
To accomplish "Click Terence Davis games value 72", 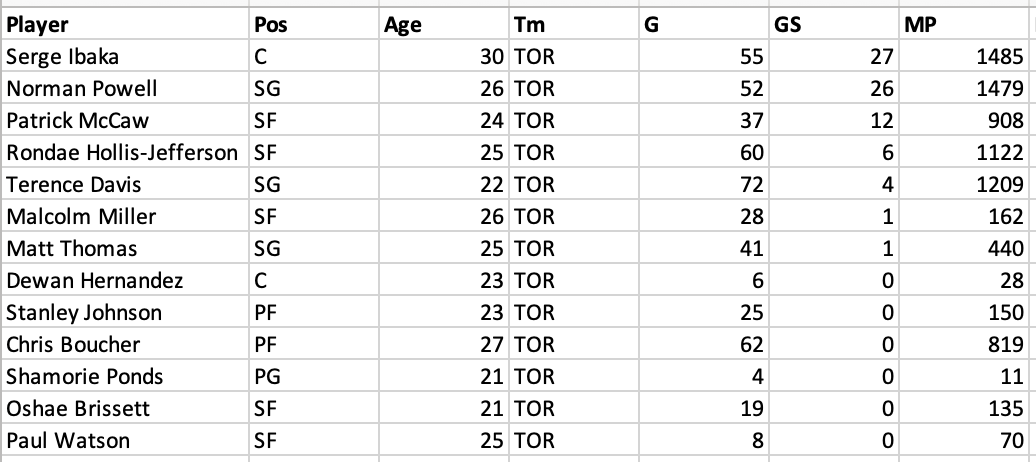I will click(x=704, y=184).
